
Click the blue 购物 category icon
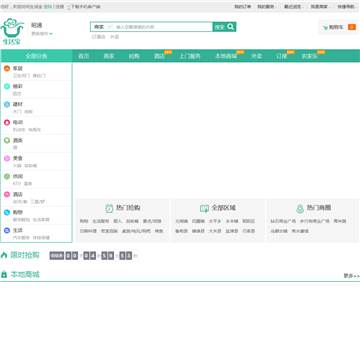tap(7, 212)
